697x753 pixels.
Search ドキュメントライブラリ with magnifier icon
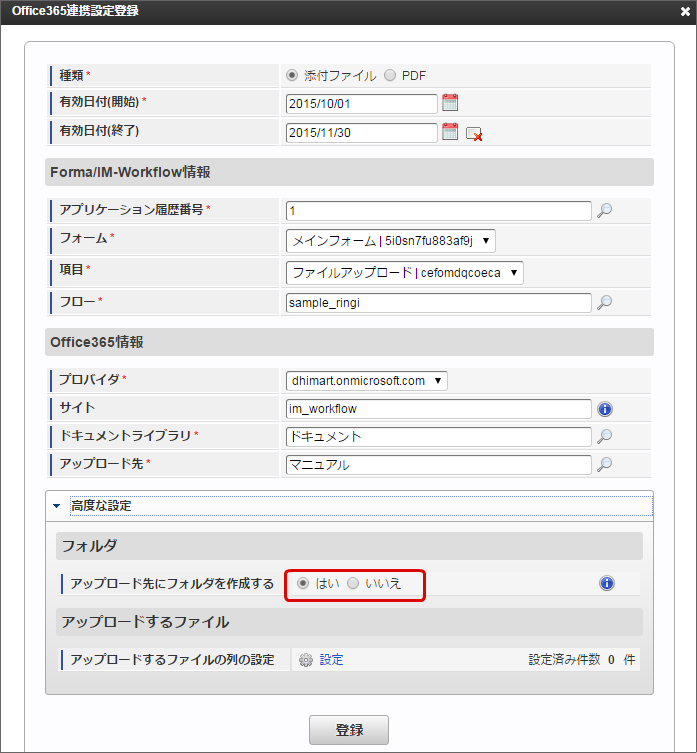[604, 436]
